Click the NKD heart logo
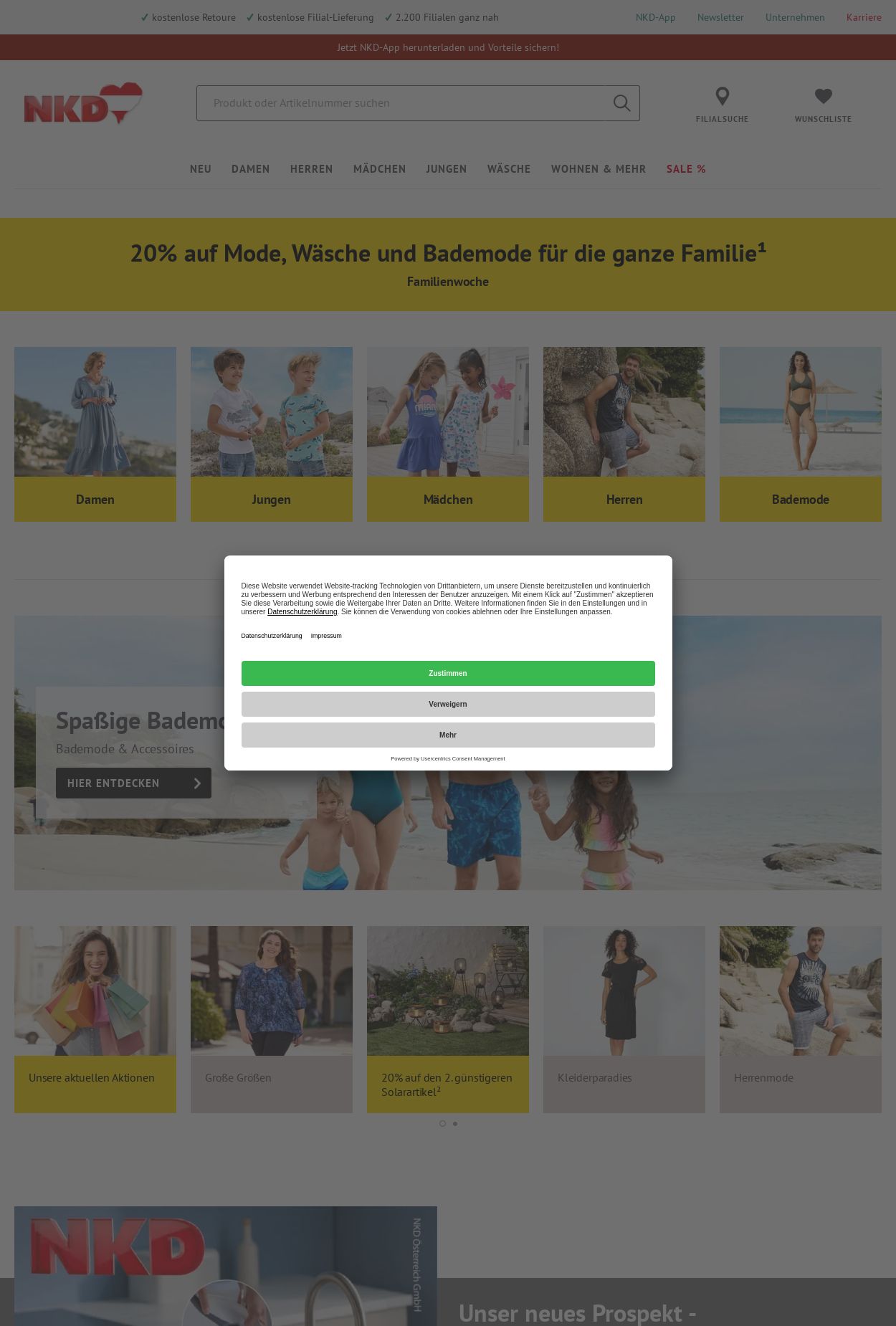 pyautogui.click(x=83, y=103)
